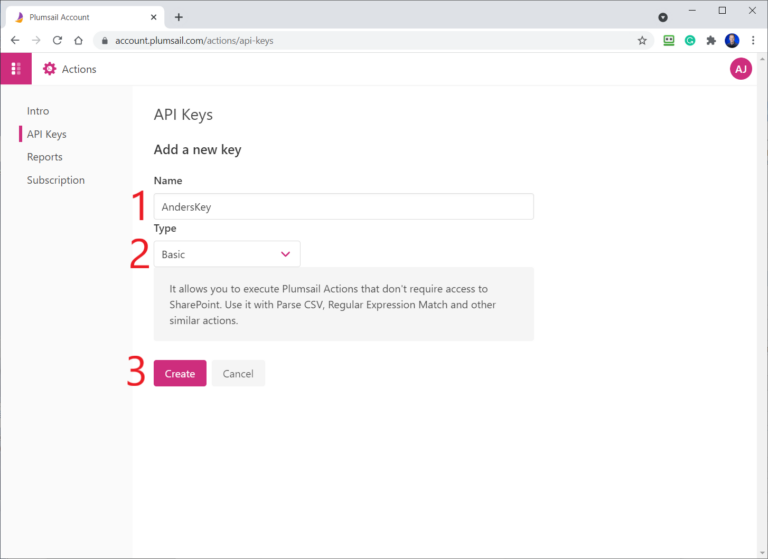Click the pink chevron in Type field
This screenshot has height=559, width=768.
285,254
